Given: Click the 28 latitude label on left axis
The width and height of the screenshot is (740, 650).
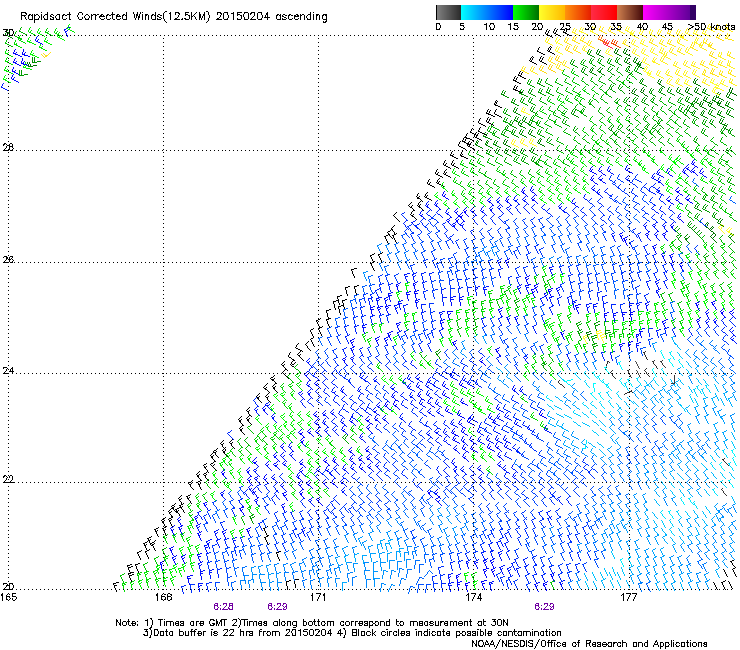Looking at the screenshot, I should pyautogui.click(x=8, y=148).
